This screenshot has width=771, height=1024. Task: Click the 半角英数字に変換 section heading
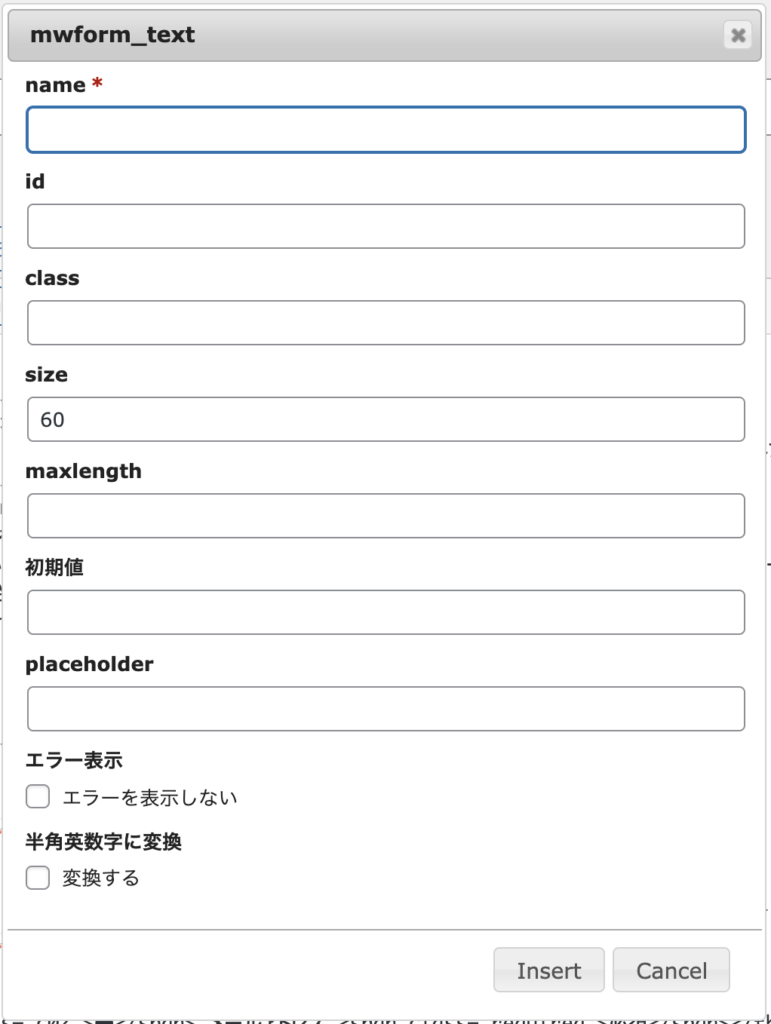[103, 842]
